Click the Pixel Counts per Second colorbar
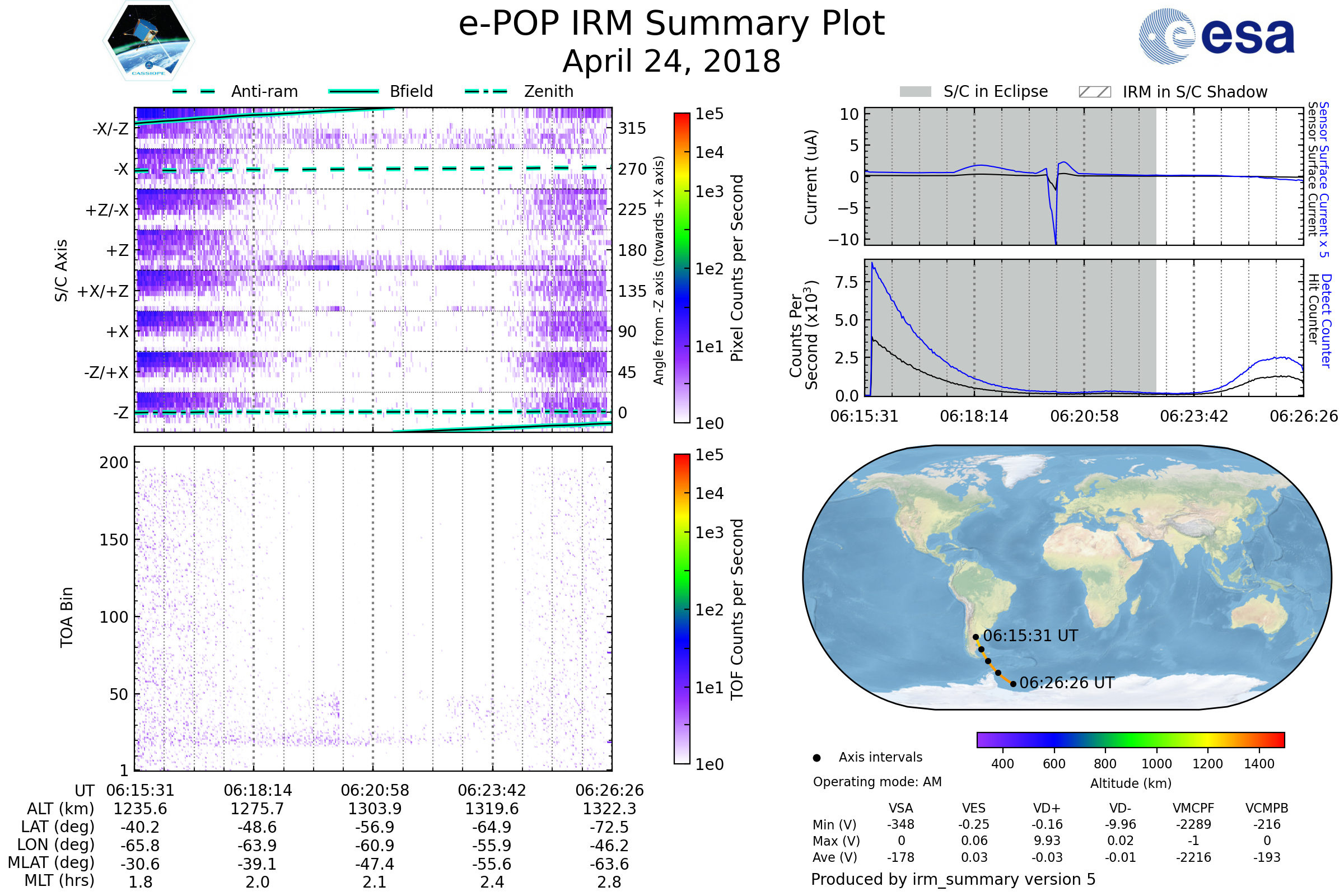This screenshot has height=896, width=1344. tap(682, 268)
